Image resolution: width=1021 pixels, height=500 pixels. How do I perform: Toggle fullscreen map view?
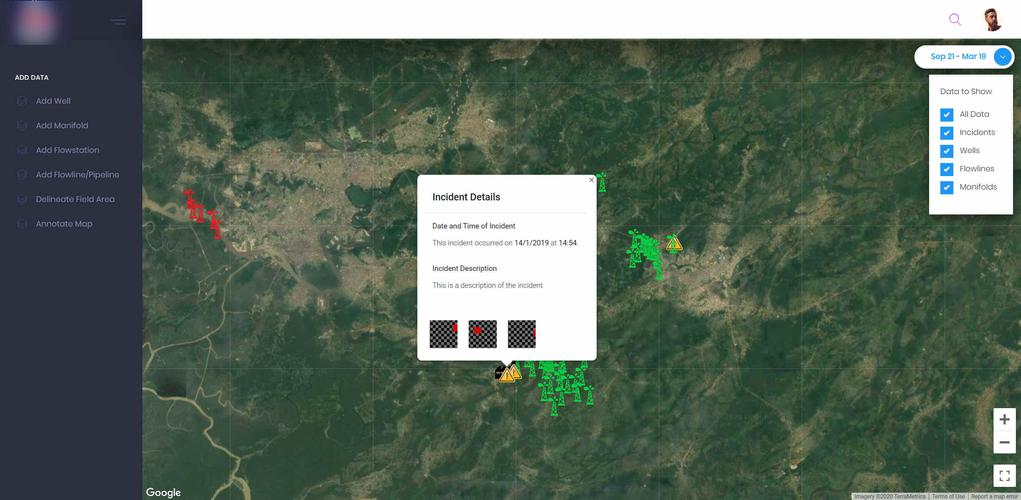click(1004, 475)
